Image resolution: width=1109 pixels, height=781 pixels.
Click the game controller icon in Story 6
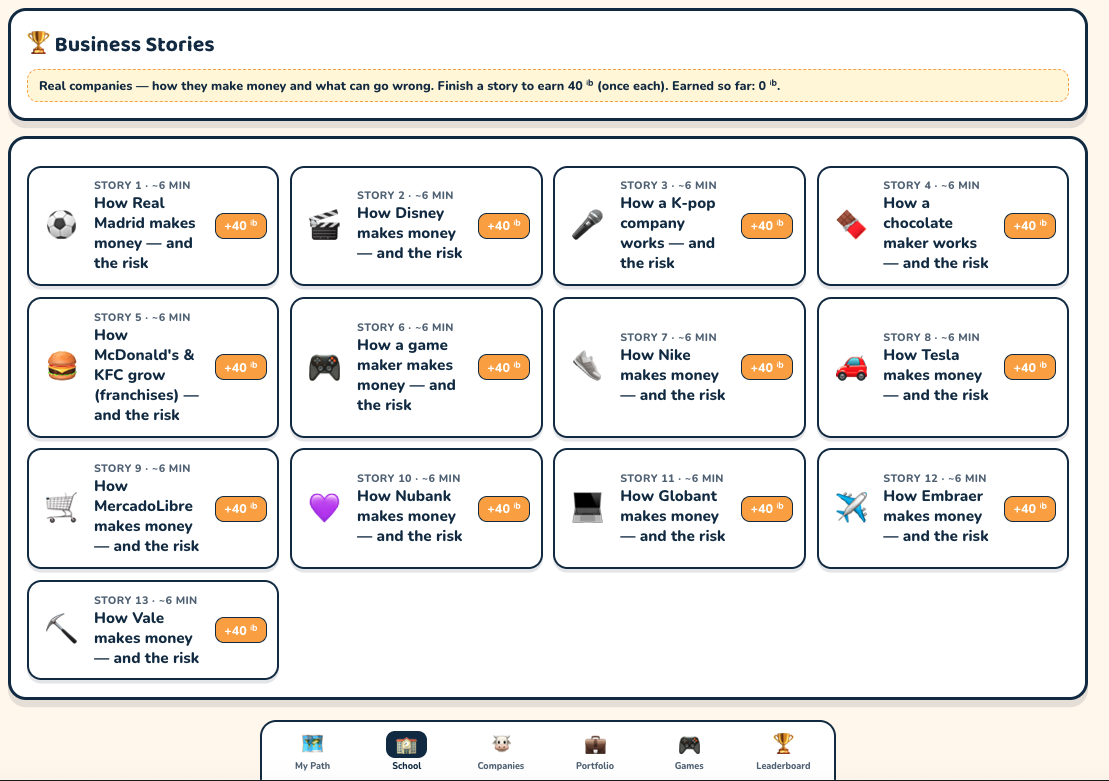325,367
